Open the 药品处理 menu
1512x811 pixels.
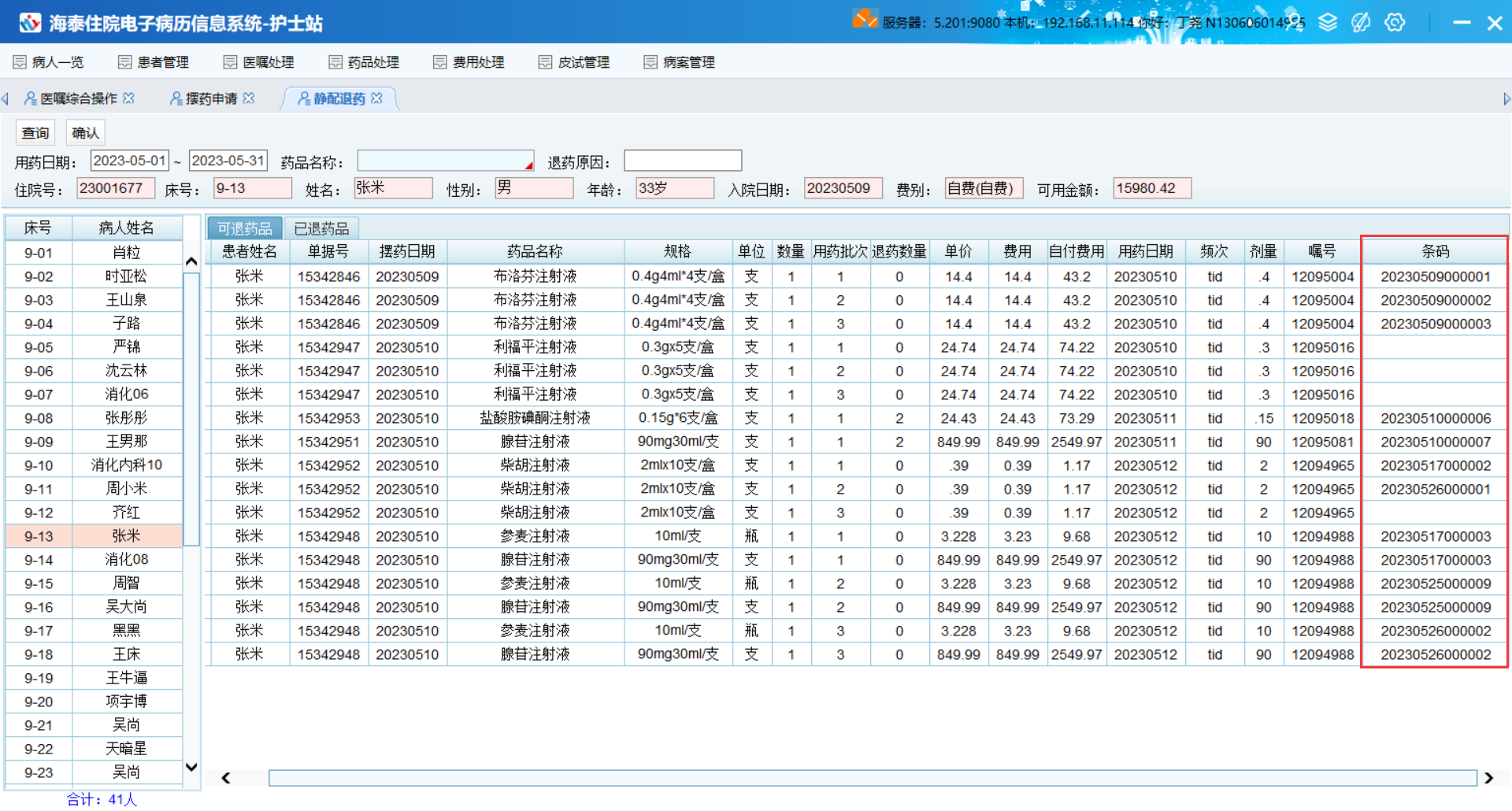pos(364,62)
